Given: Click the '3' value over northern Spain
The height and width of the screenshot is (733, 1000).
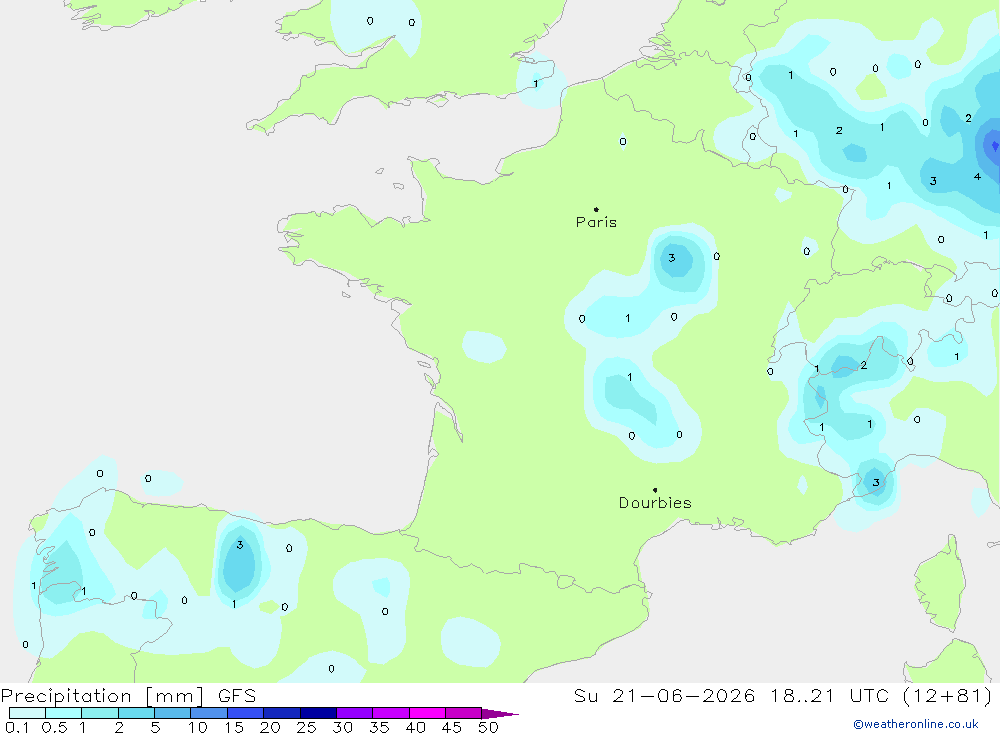Looking at the screenshot, I should coord(240,545).
